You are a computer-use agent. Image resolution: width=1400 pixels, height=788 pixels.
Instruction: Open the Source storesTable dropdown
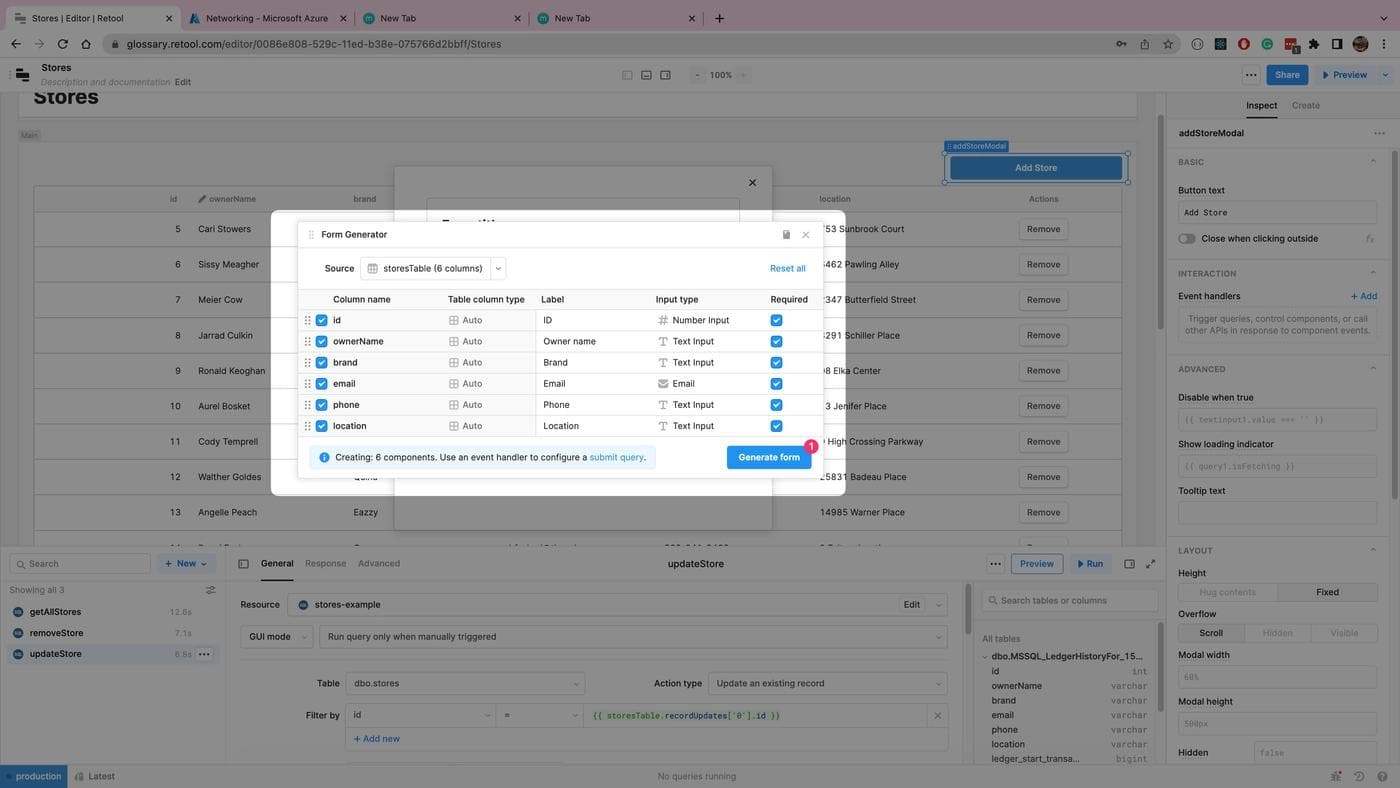[498, 268]
